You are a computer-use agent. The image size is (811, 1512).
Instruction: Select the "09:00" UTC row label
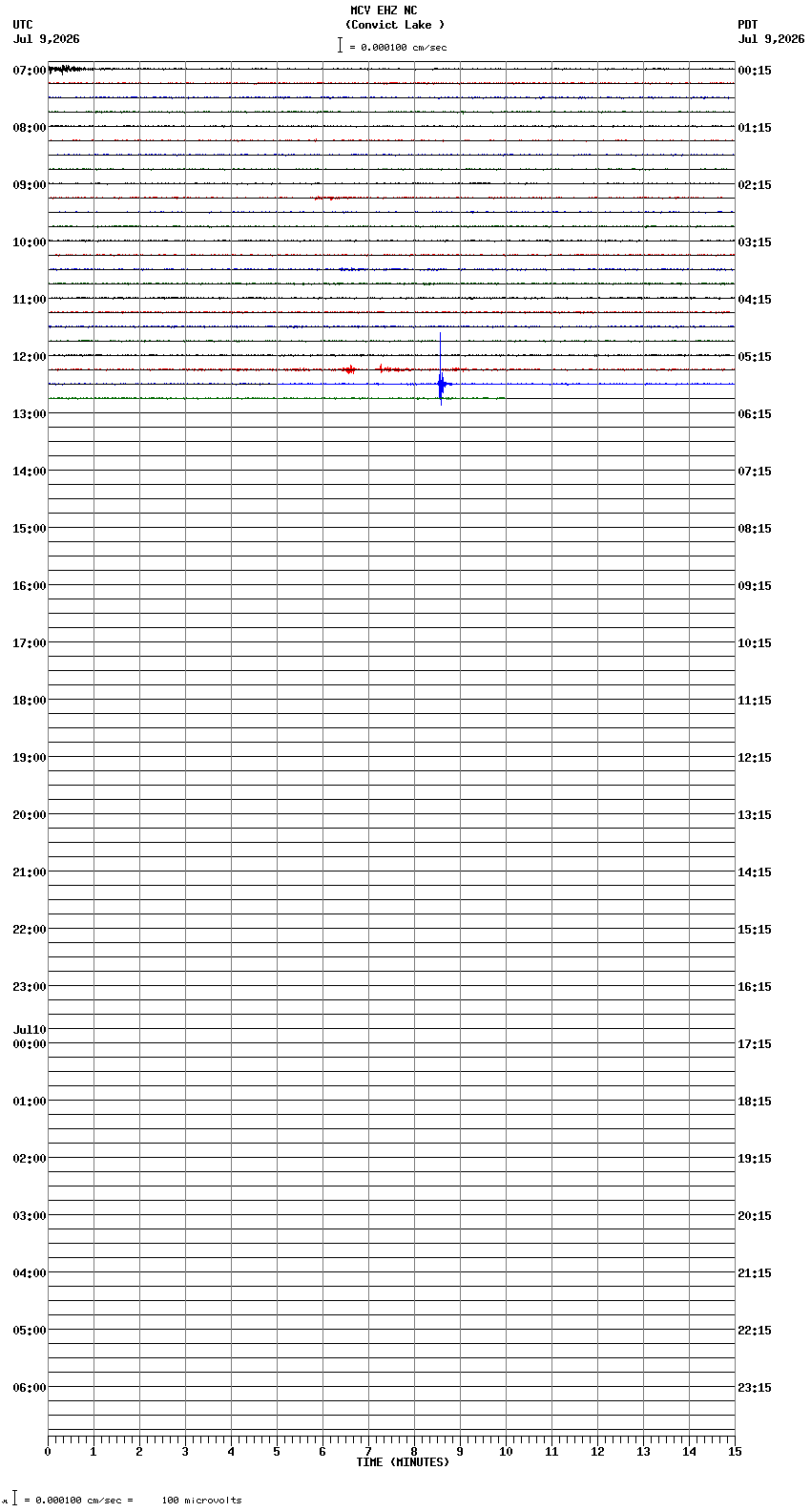30,185
